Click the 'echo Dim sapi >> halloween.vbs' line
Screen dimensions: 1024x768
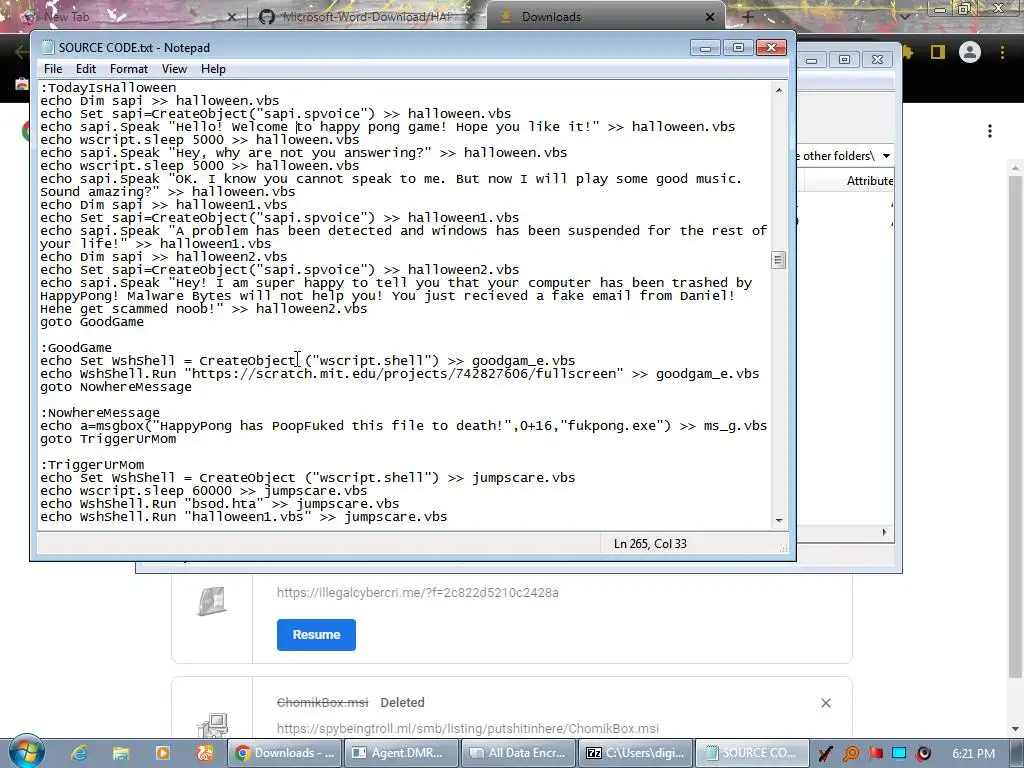159,101
